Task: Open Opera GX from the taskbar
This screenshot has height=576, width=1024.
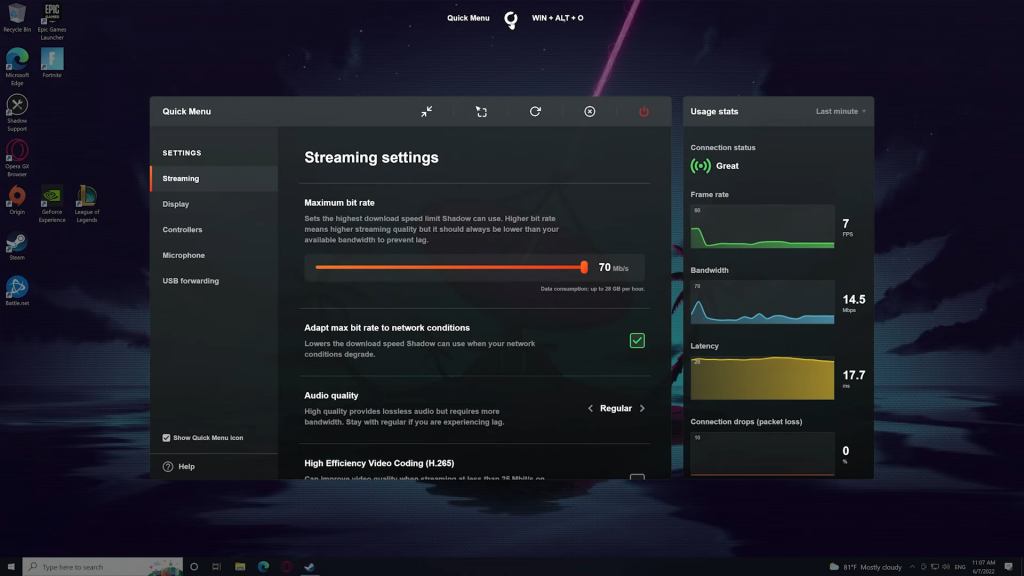Action: point(286,567)
